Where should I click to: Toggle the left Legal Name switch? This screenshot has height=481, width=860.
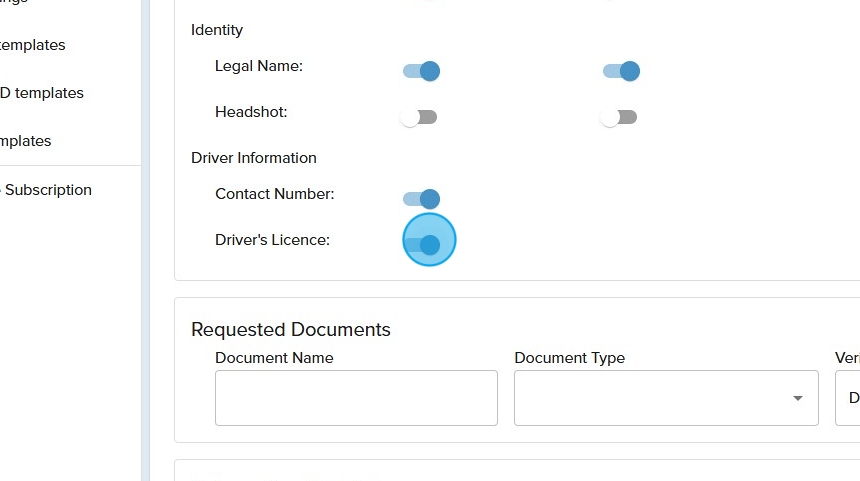coord(421,71)
